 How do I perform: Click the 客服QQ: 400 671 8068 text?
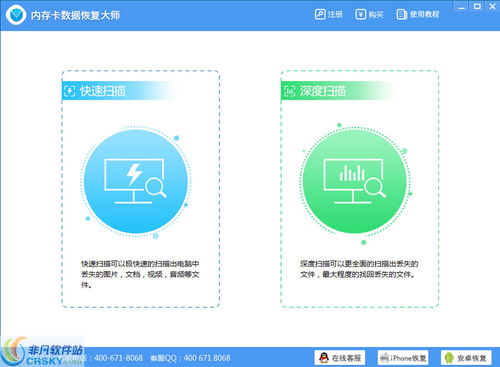pos(190,358)
